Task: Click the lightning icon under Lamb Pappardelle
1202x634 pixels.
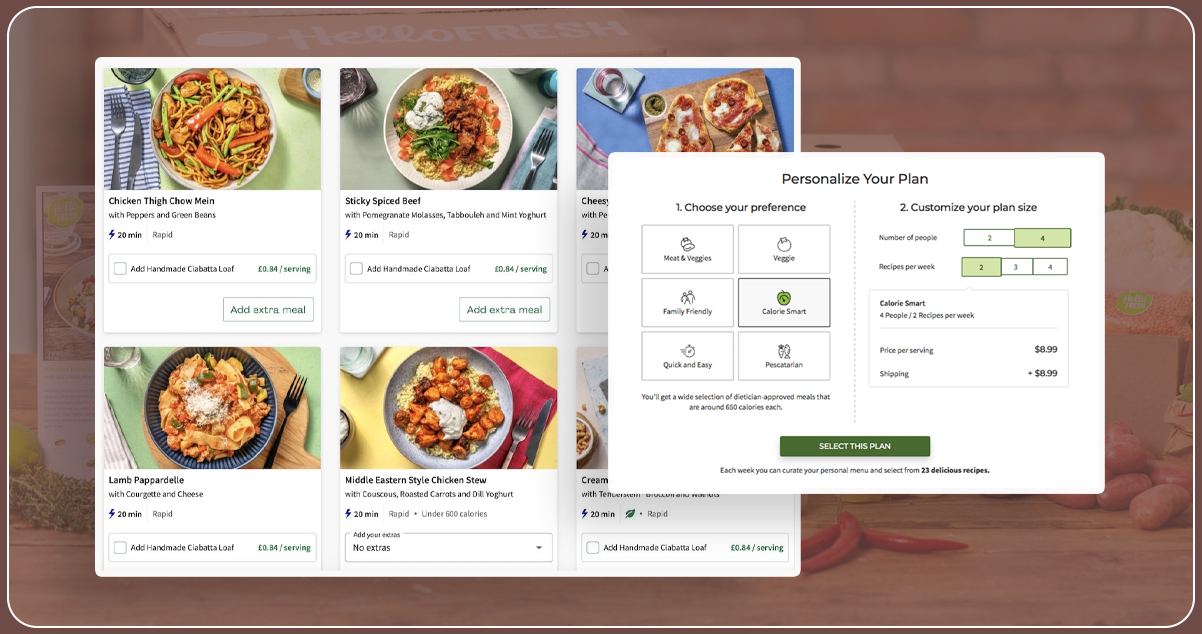Action: [112, 514]
